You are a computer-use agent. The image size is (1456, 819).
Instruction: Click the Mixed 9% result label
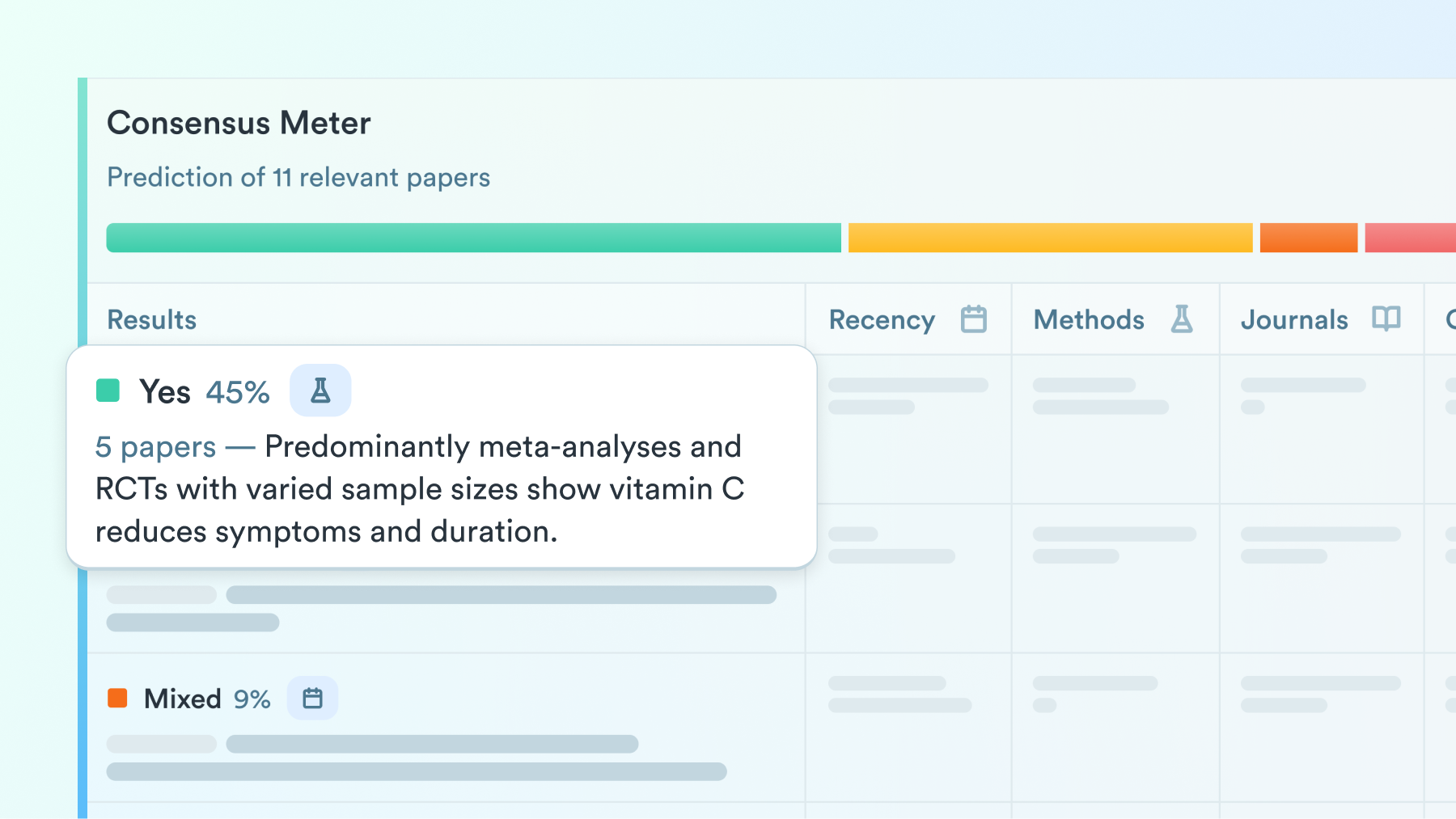tap(207, 699)
